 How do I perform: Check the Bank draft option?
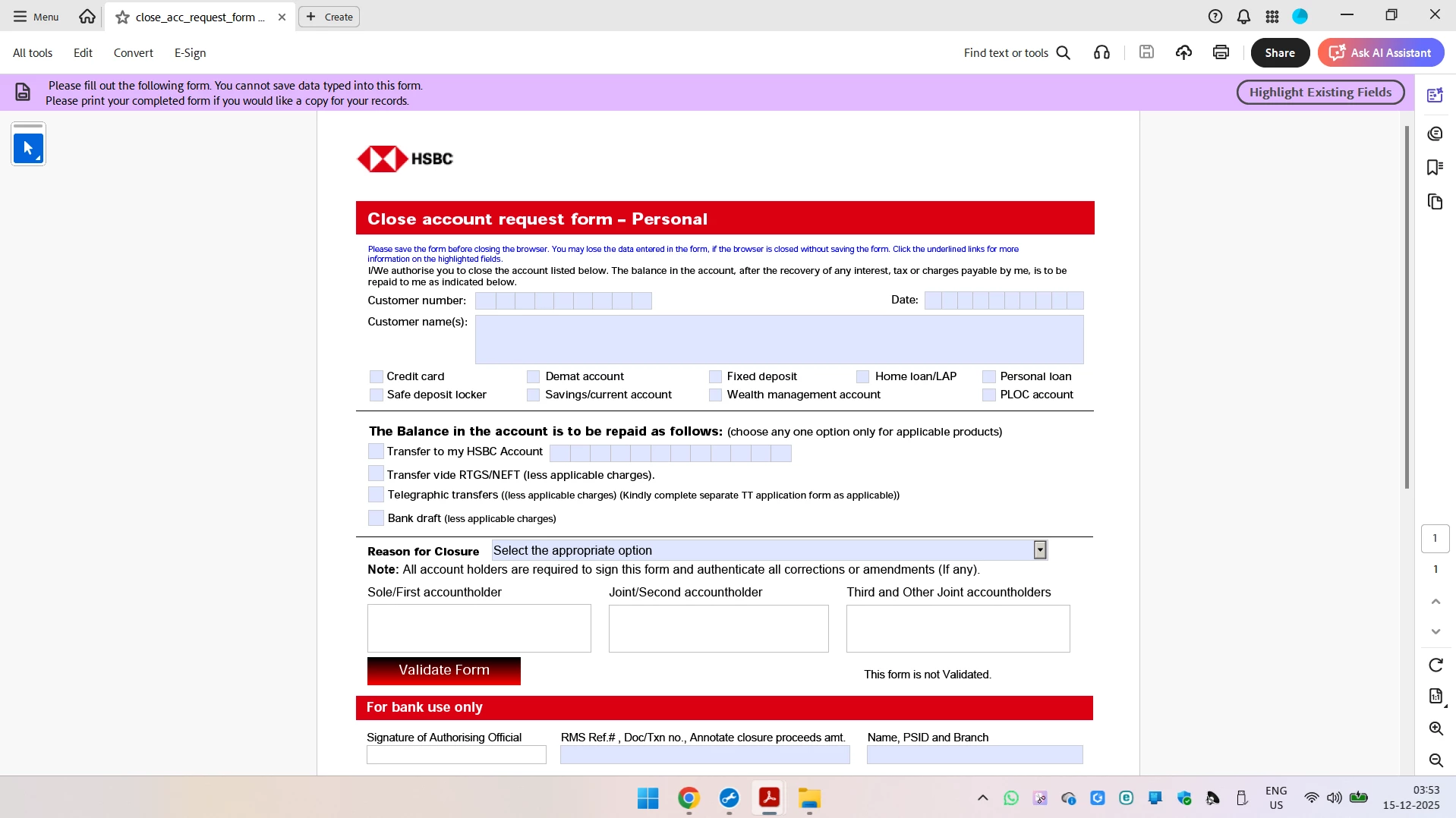[376, 518]
